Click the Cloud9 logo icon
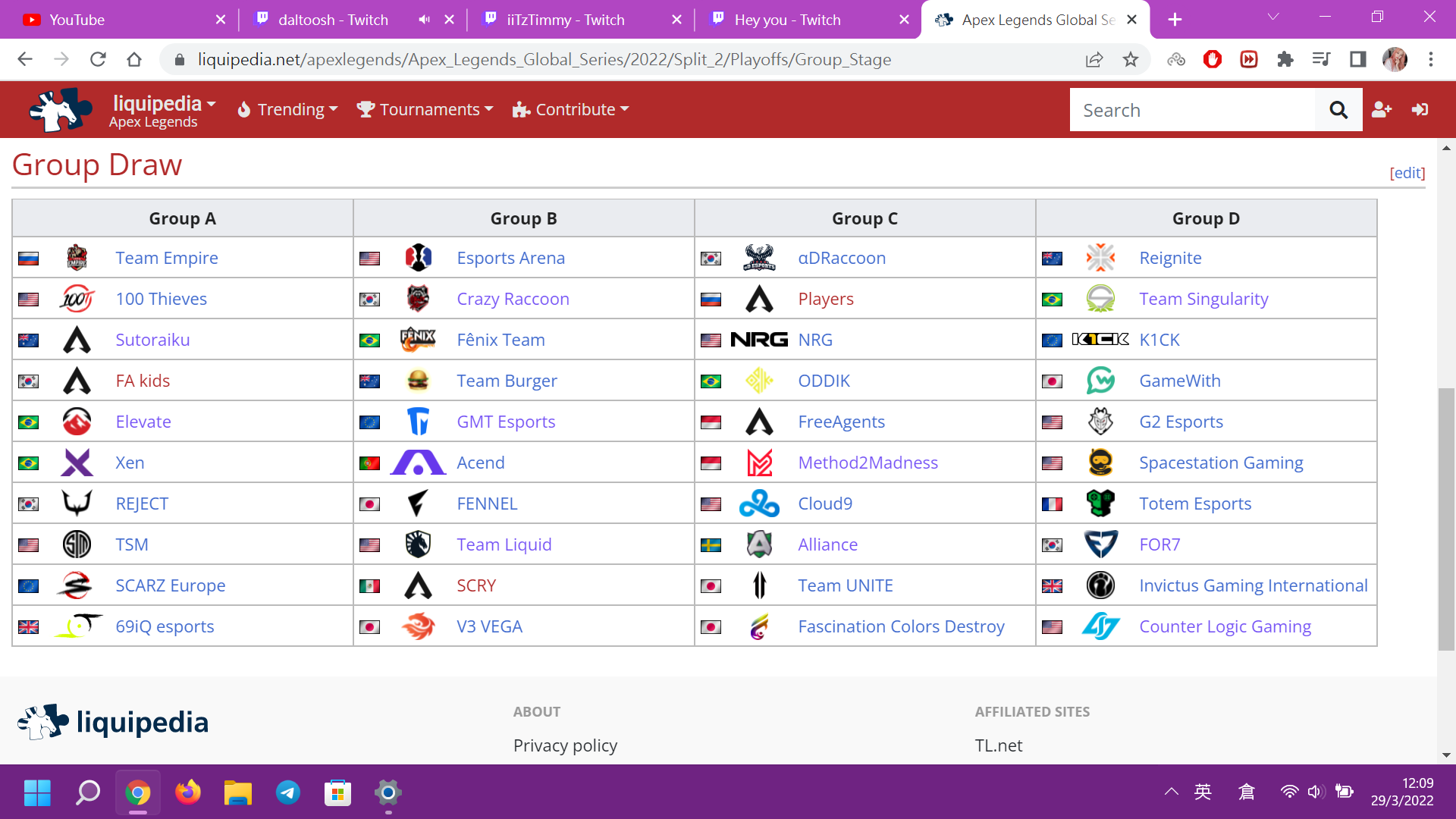1456x819 pixels. pos(759,504)
